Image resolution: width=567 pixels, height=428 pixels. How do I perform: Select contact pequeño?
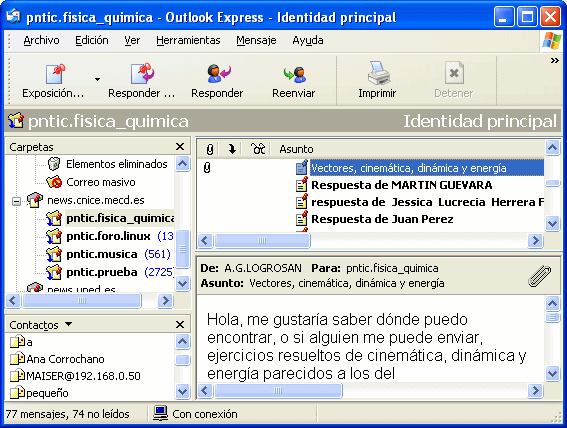coord(47,393)
